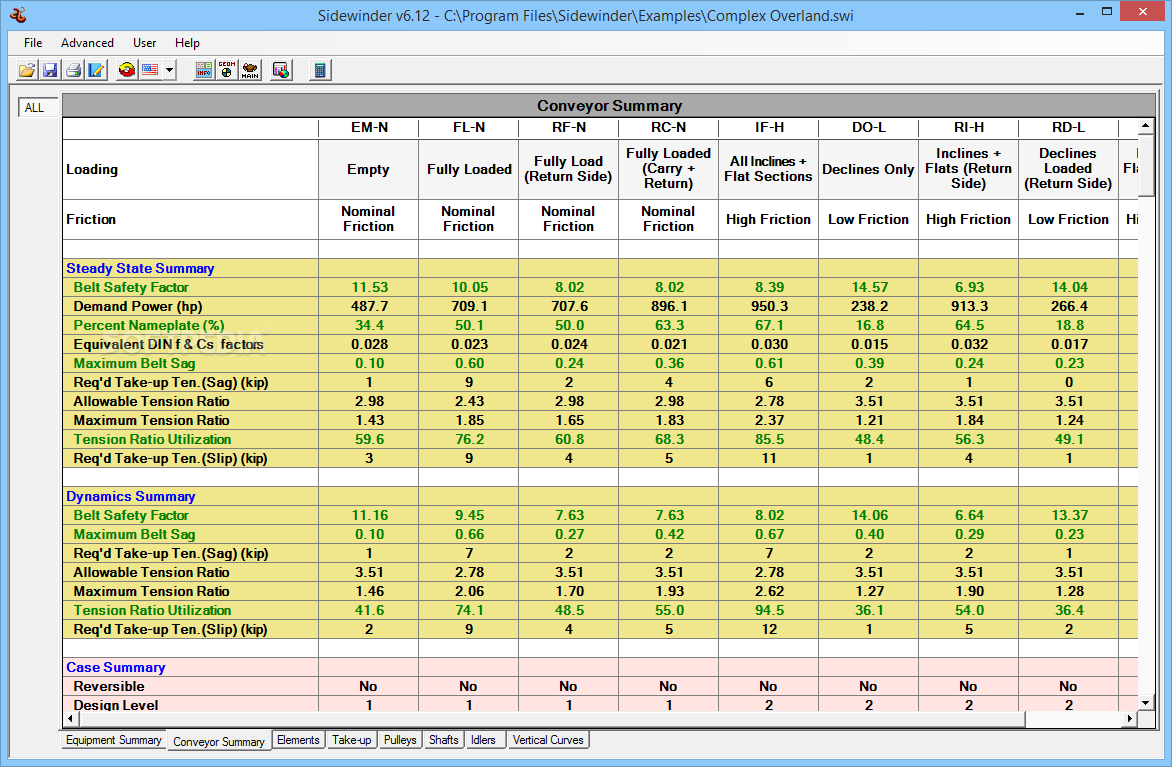Image resolution: width=1172 pixels, height=767 pixels.
Task: Open the Pulleys tab
Action: tap(400, 740)
